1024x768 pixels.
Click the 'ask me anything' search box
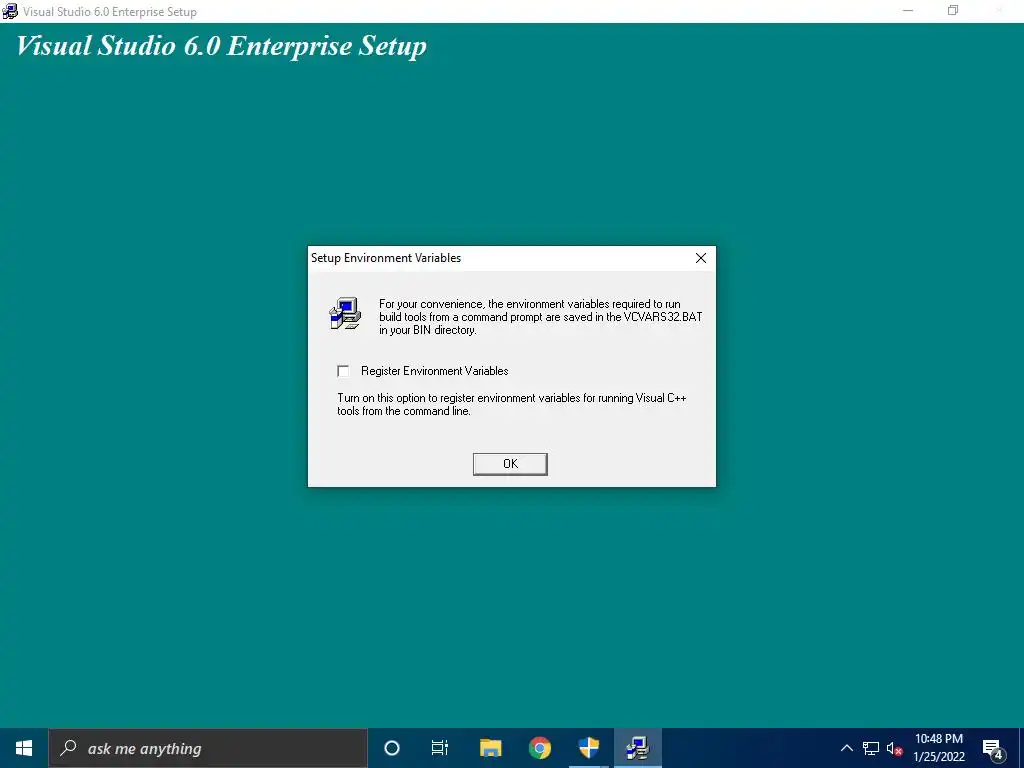coord(208,748)
